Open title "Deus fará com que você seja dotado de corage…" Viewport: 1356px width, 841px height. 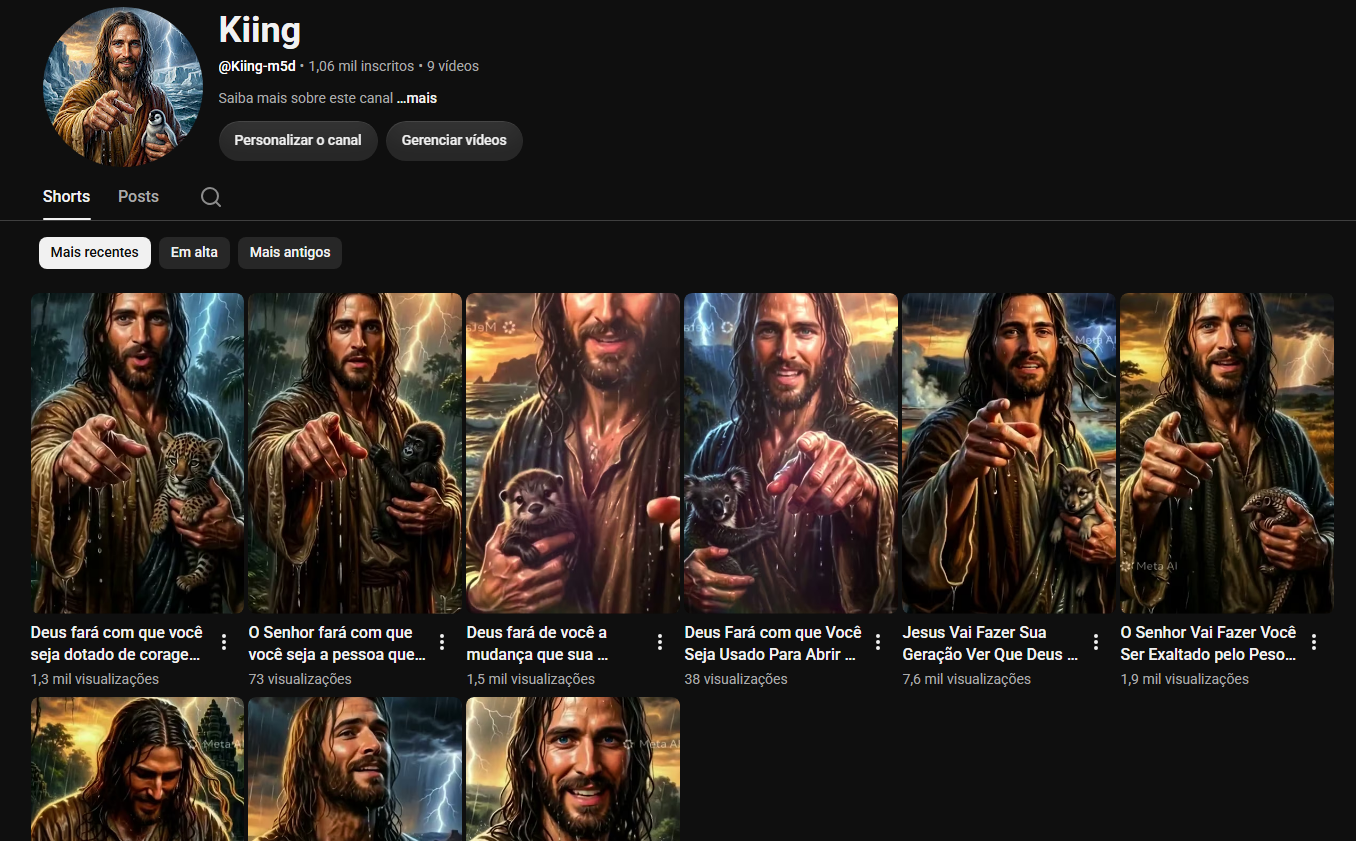117,643
